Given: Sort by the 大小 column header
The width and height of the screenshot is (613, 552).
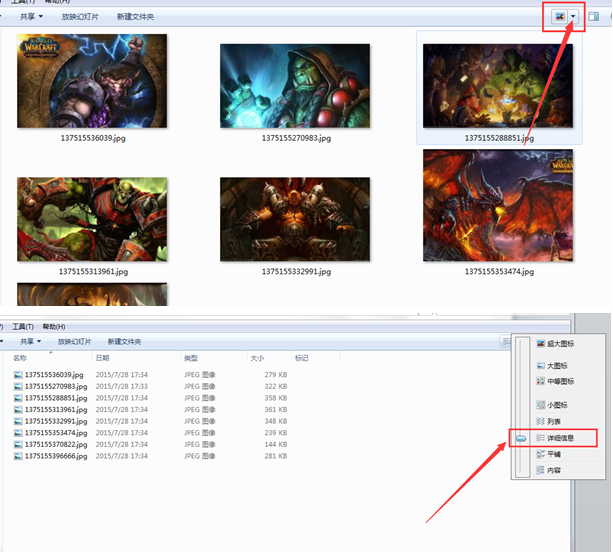Looking at the screenshot, I should coord(257,358).
